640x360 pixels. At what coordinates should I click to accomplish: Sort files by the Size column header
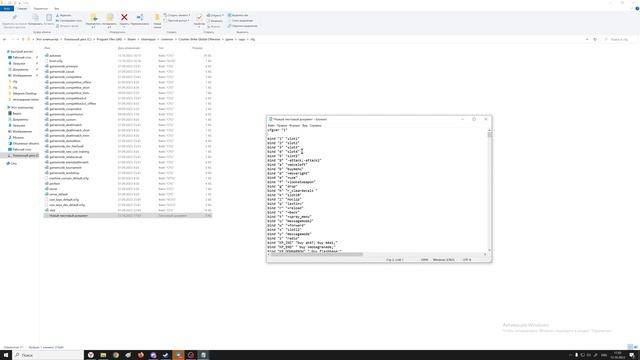pyautogui.click(x=197, y=48)
